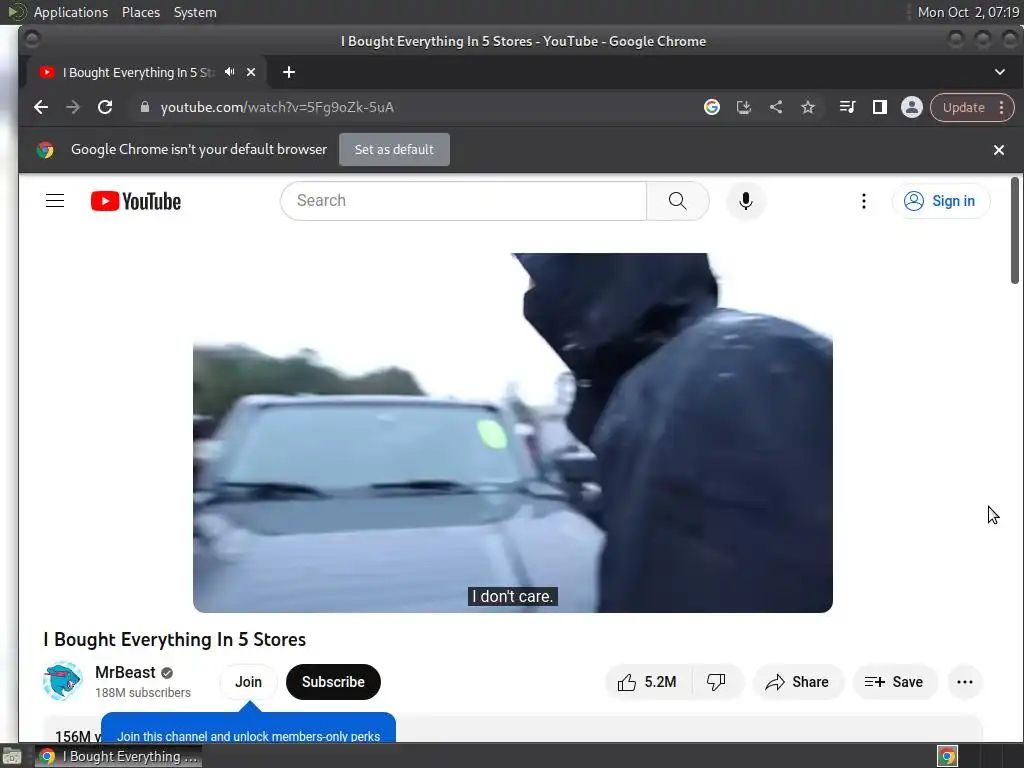Set Chrome as default browser
Image resolution: width=1024 pixels, height=768 pixels.
(394, 150)
